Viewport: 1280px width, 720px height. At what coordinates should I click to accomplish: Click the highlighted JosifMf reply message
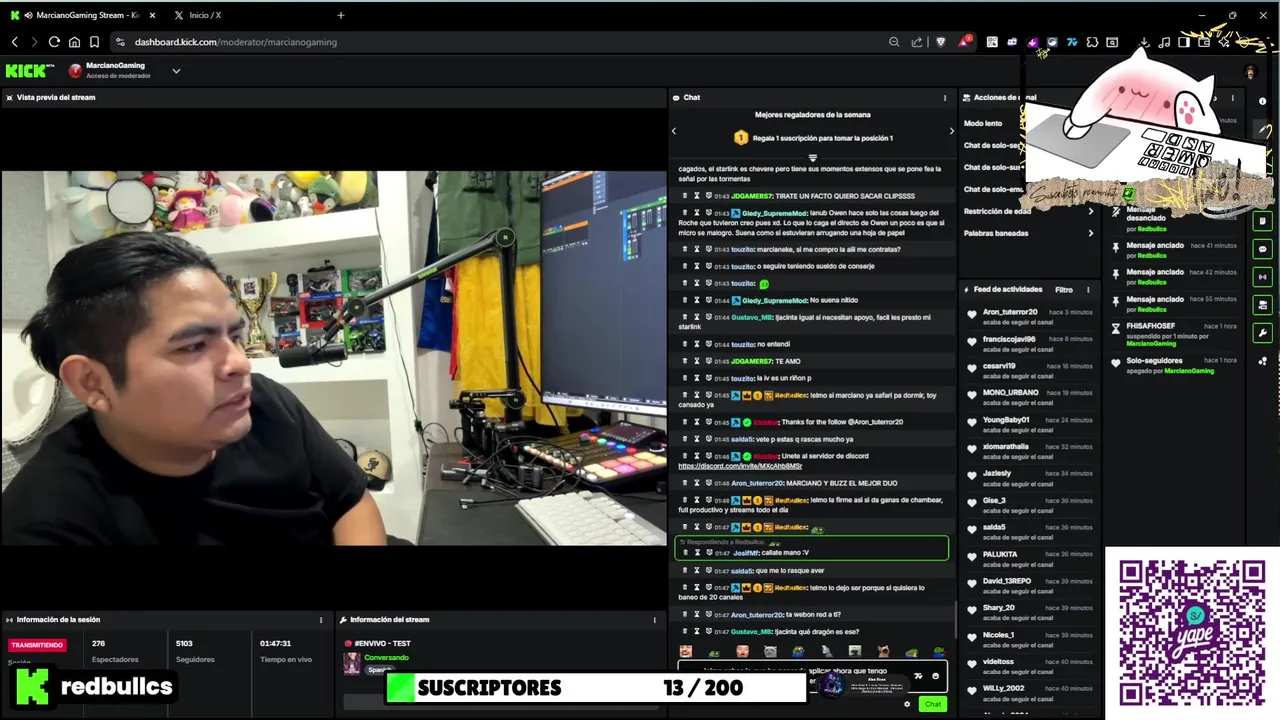(812, 548)
